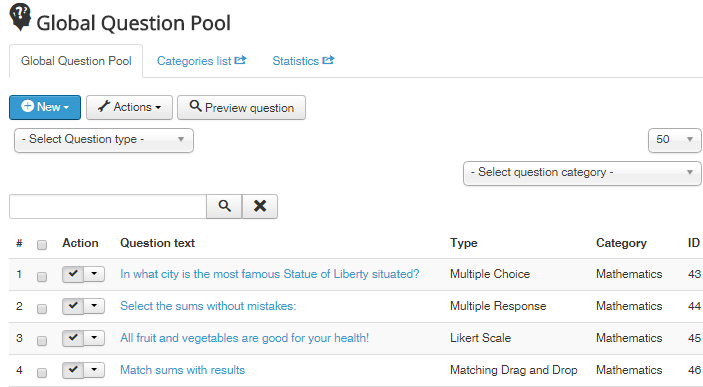Viewport: 703px width, 387px height.
Task: Click the 'Likert Scale' type cell
Action: pos(481,338)
